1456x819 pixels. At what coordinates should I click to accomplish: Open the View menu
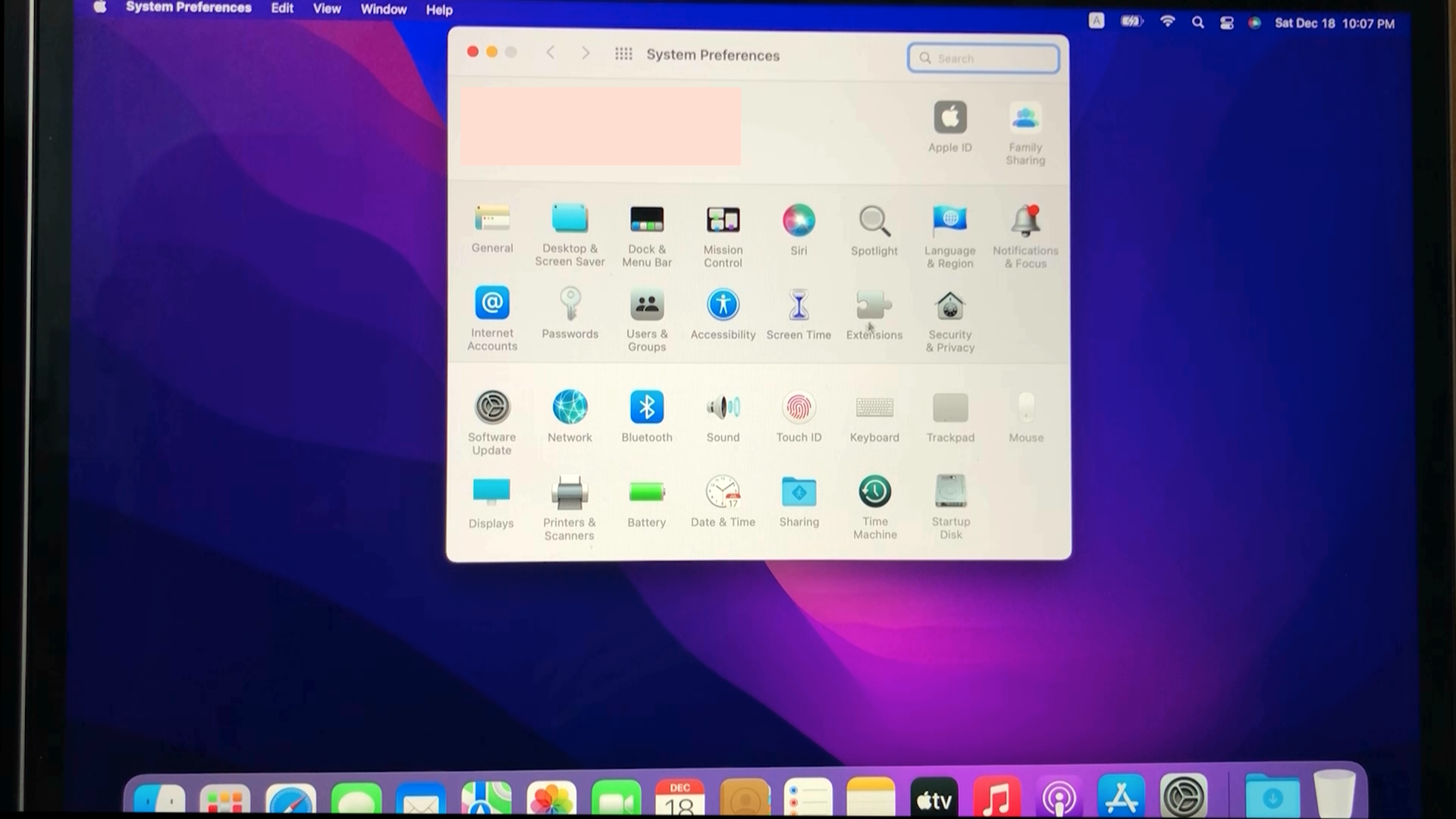click(x=327, y=9)
